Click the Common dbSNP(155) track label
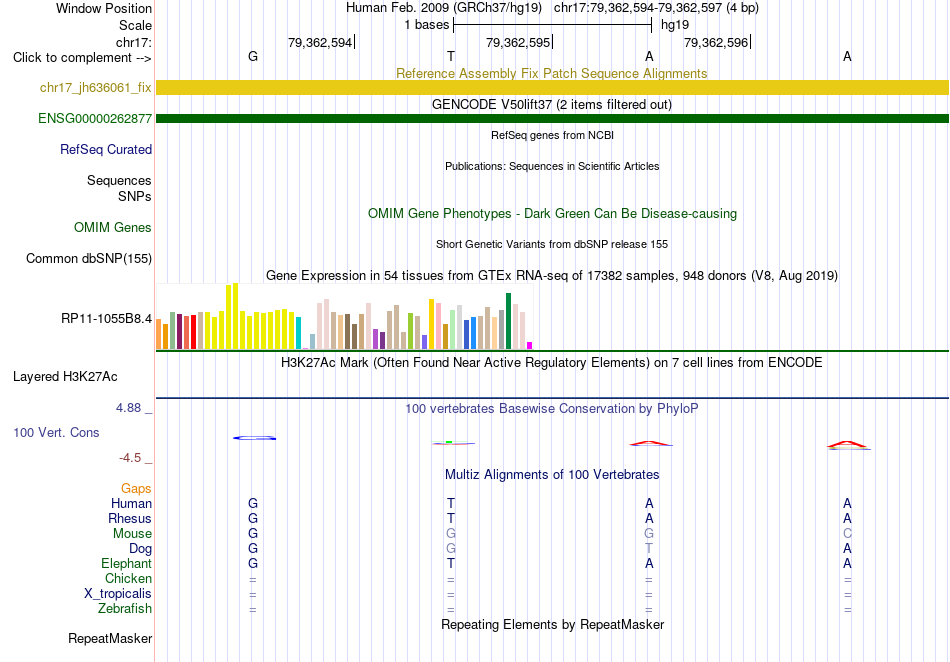 [89, 258]
